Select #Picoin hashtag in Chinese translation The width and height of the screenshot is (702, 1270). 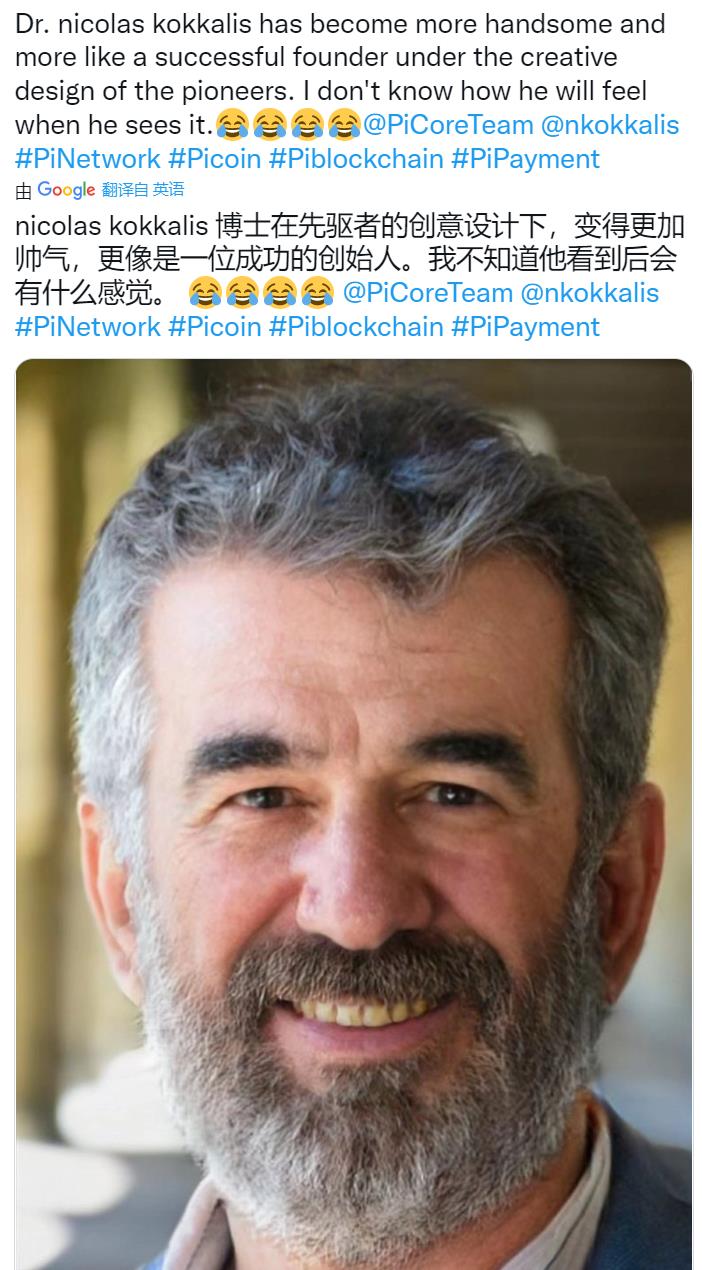(x=214, y=326)
